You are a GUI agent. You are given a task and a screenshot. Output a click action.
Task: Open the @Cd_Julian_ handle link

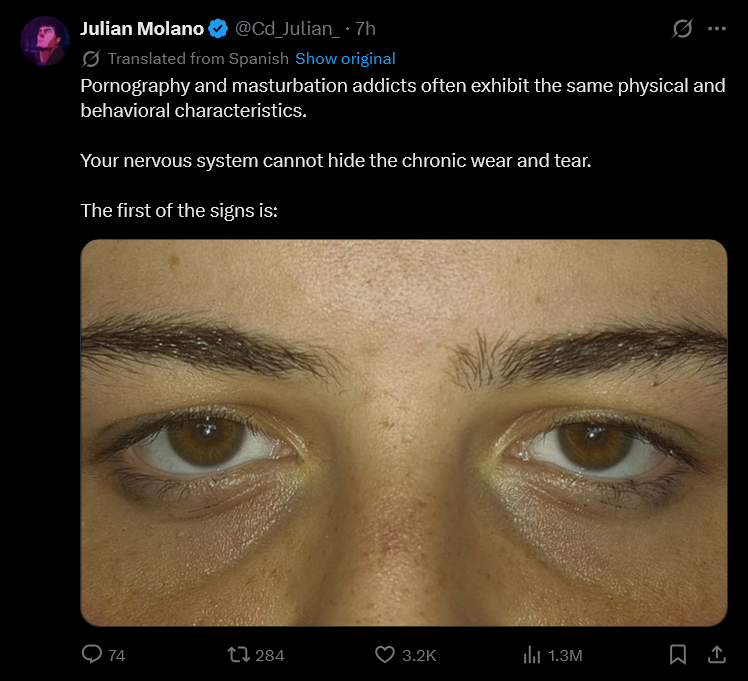pyautogui.click(x=287, y=29)
